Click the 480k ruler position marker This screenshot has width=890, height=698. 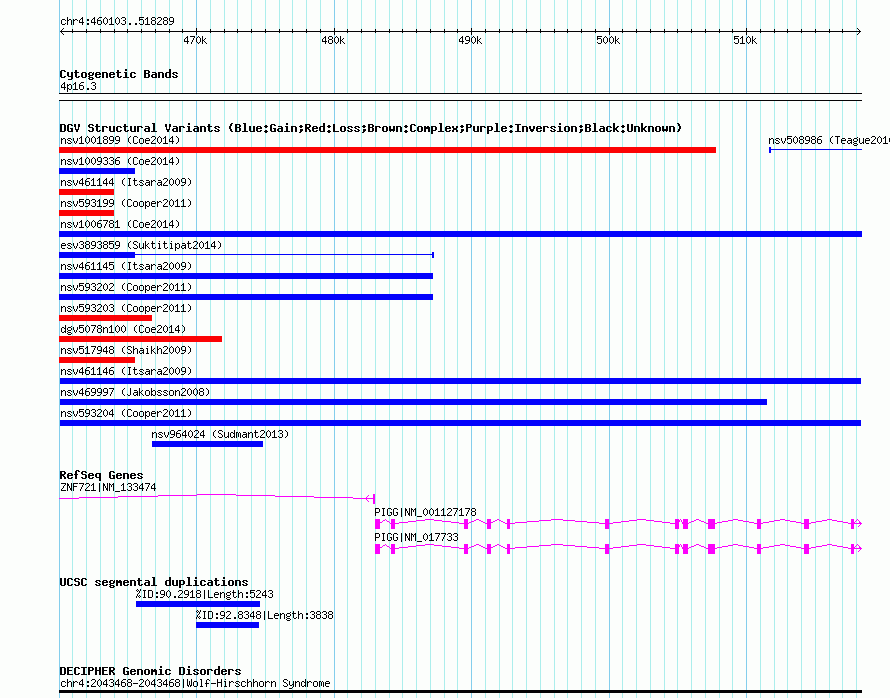click(333, 41)
